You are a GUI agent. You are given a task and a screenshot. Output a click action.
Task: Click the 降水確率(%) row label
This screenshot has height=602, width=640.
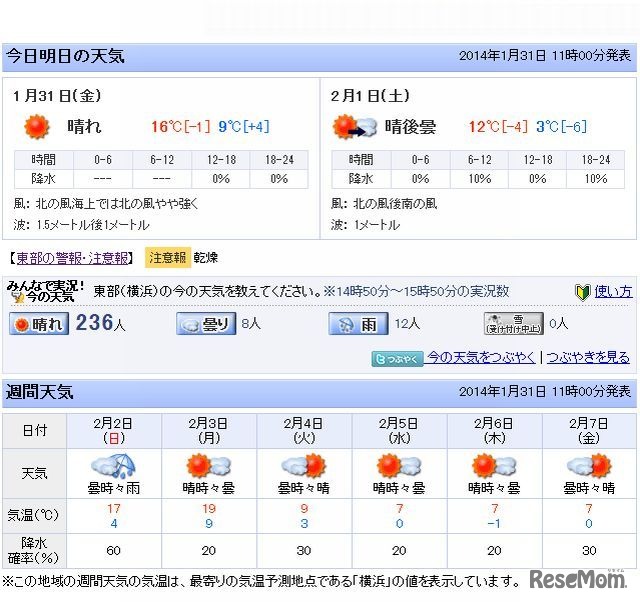click(34, 551)
